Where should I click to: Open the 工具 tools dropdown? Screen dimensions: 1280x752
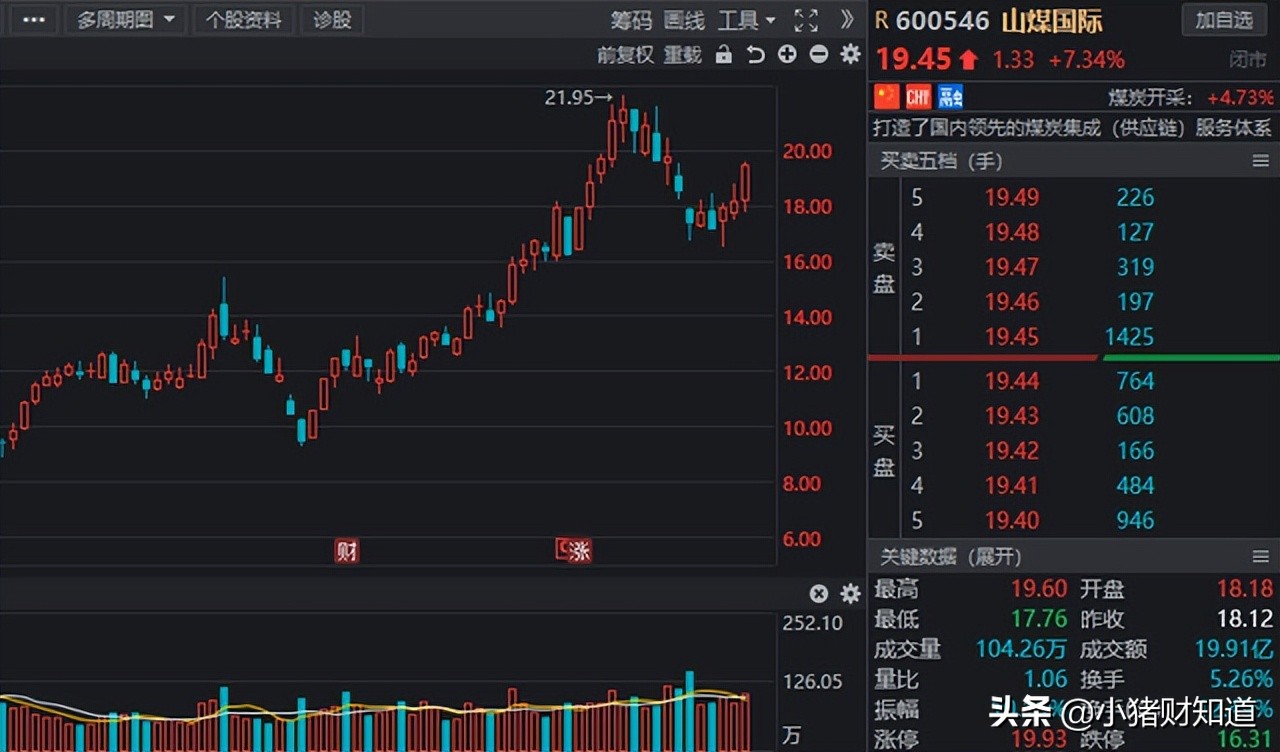[x=745, y=20]
